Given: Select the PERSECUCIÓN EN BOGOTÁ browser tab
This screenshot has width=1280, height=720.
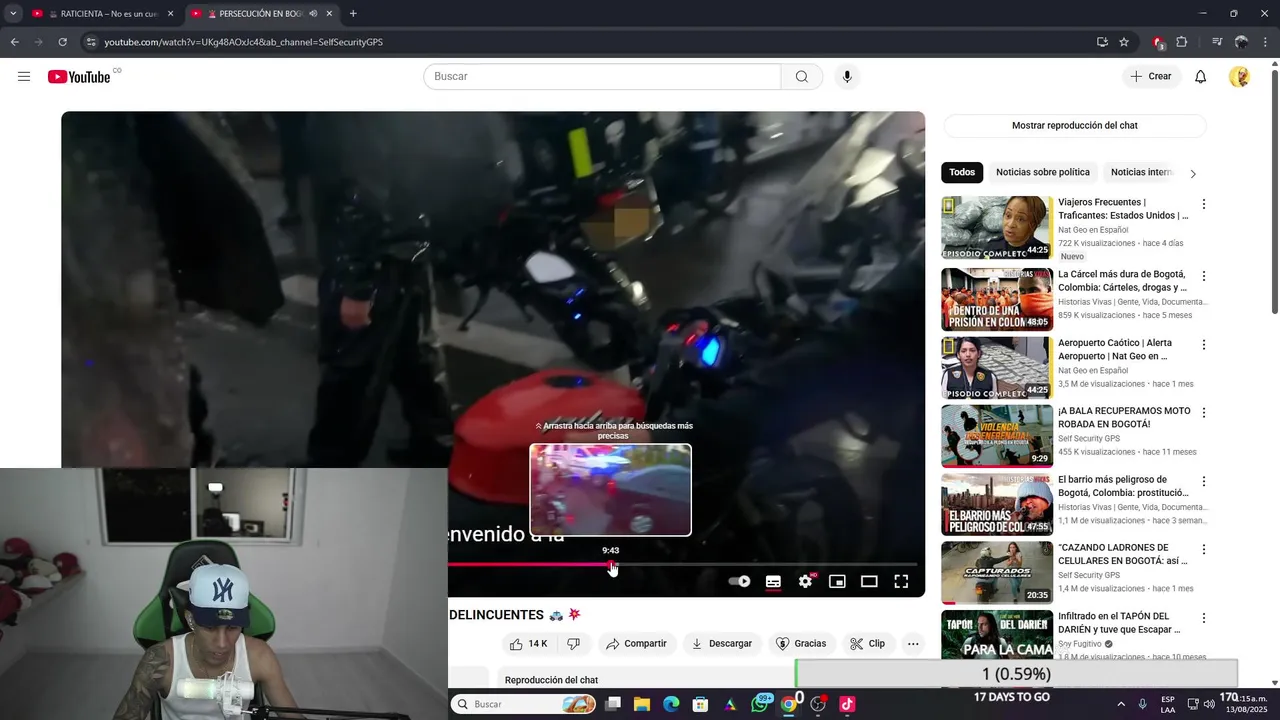Looking at the screenshot, I should click(x=263, y=14).
